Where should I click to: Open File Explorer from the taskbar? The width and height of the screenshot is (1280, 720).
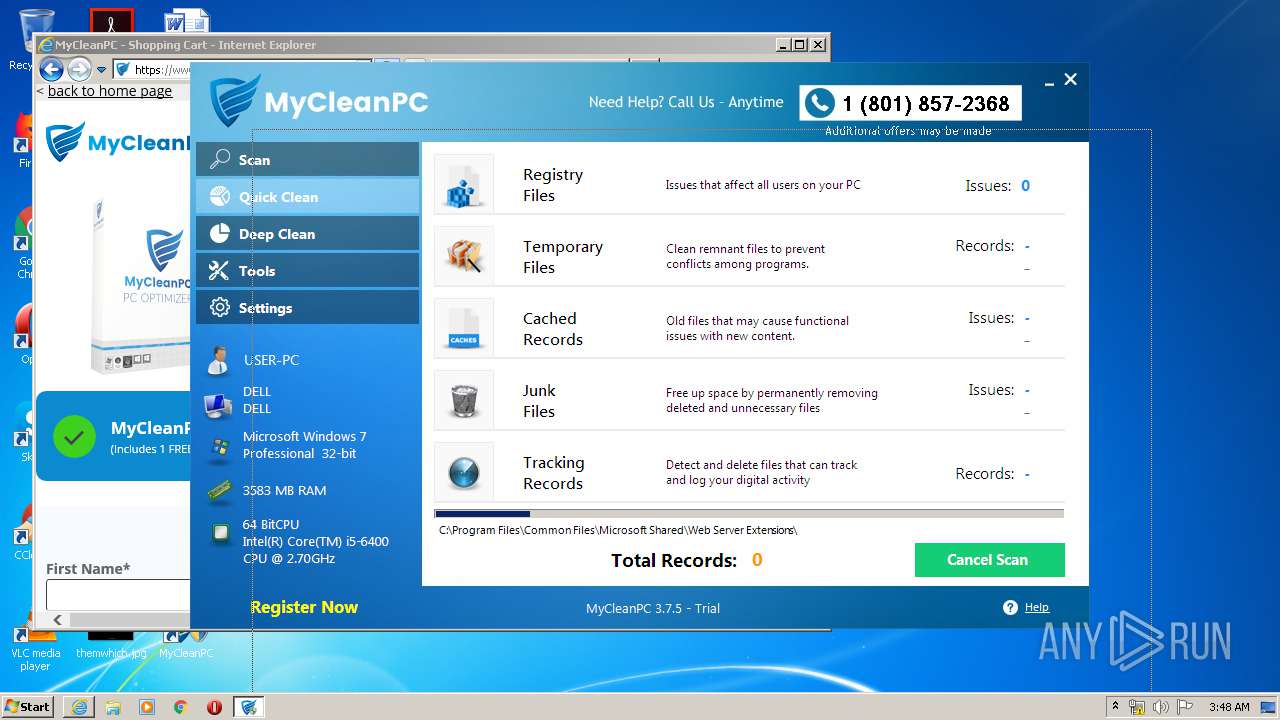click(x=113, y=707)
